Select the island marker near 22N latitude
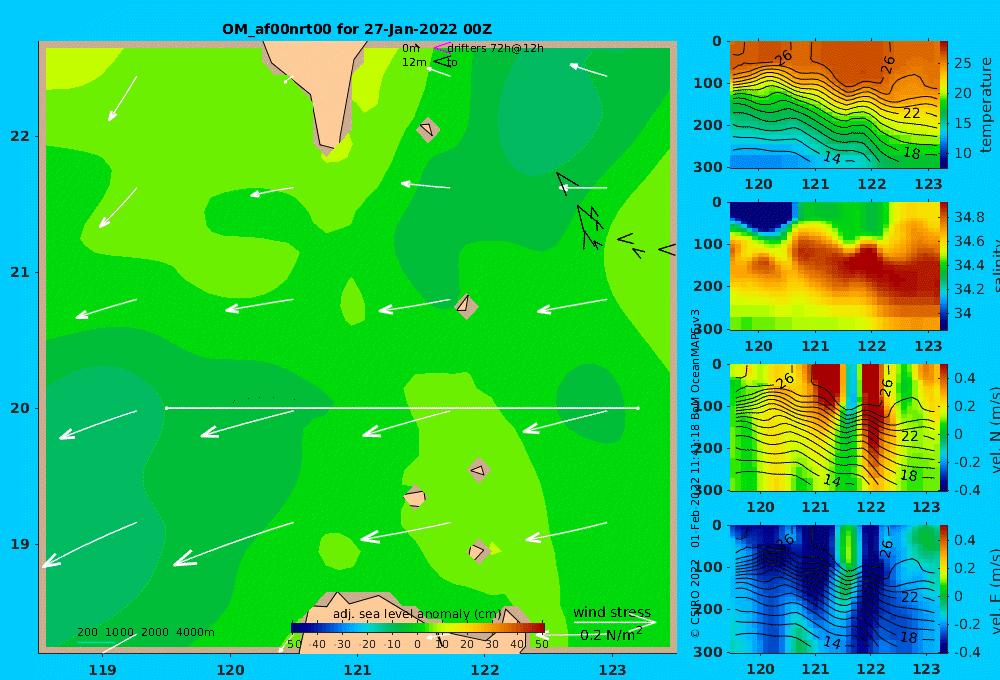 (x=427, y=129)
